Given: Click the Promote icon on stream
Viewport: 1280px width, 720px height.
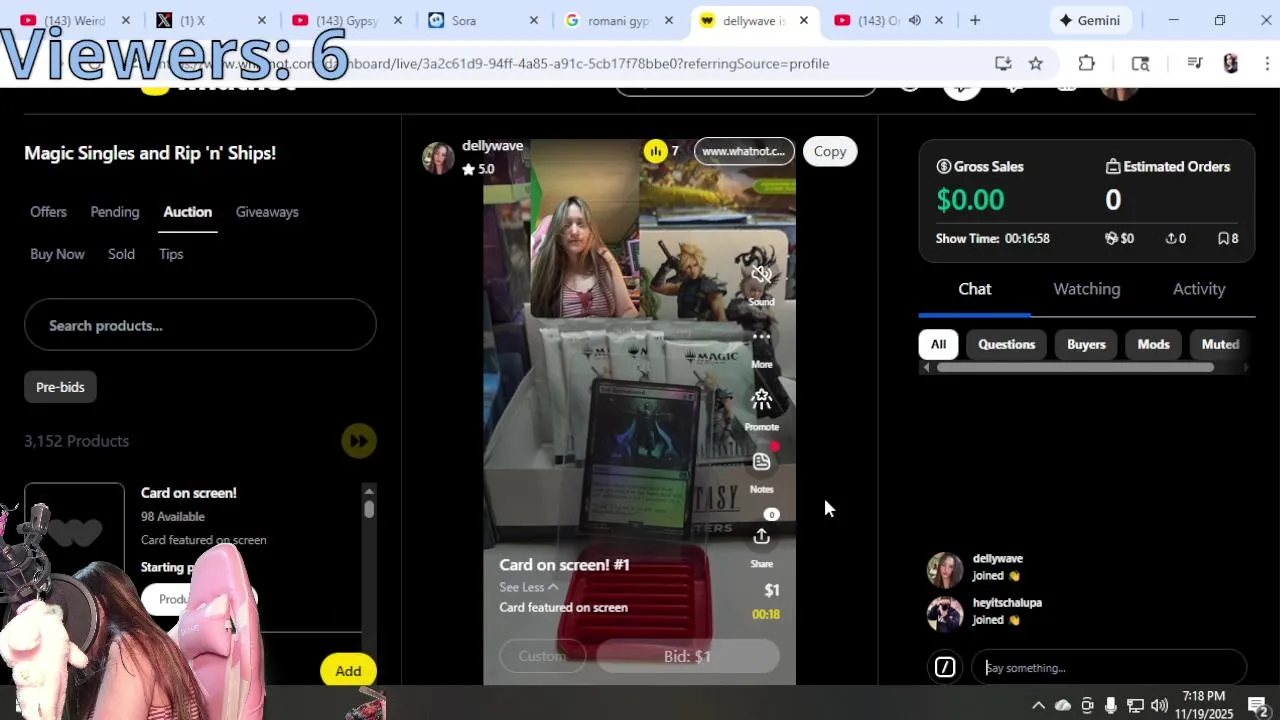Looking at the screenshot, I should 762,400.
